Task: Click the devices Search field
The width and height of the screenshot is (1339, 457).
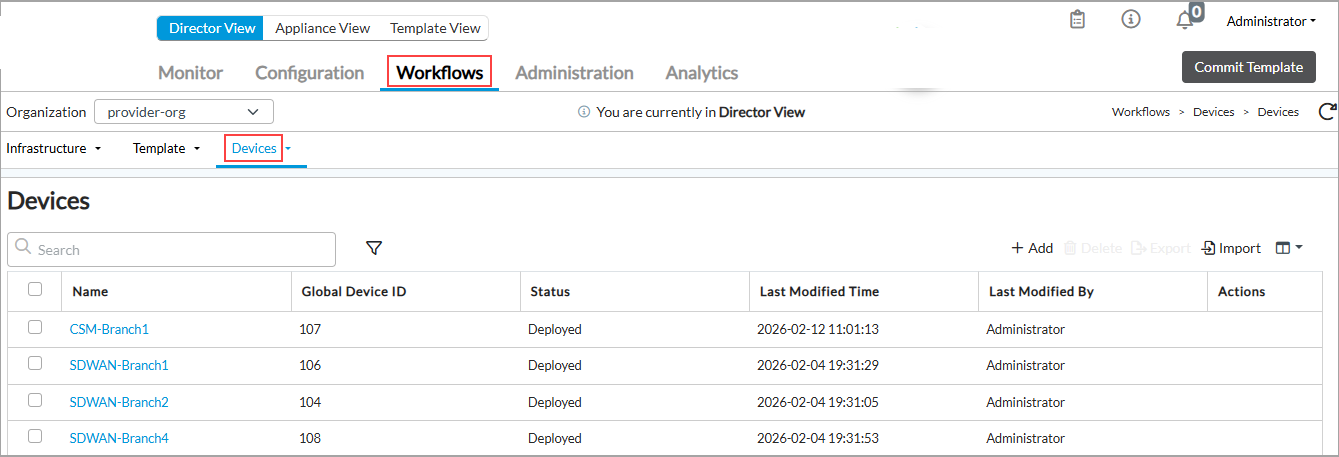Action: [x=172, y=250]
